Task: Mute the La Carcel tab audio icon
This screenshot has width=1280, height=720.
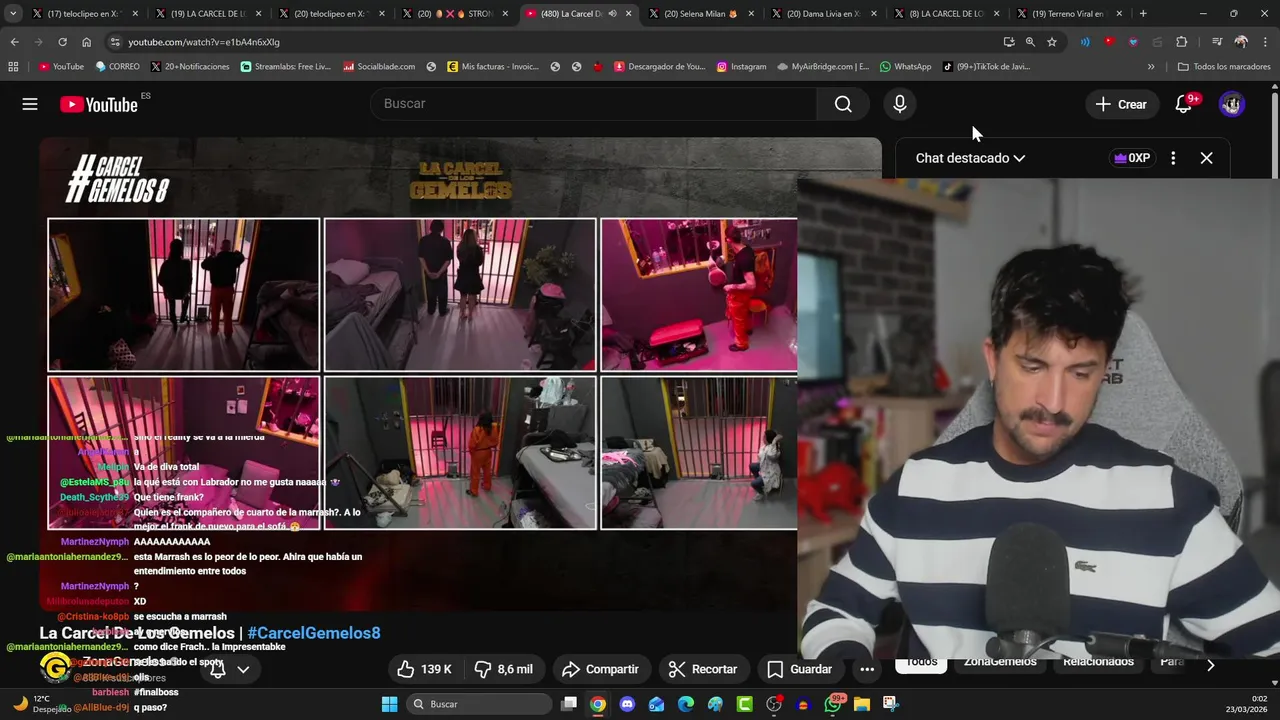Action: pos(613,14)
